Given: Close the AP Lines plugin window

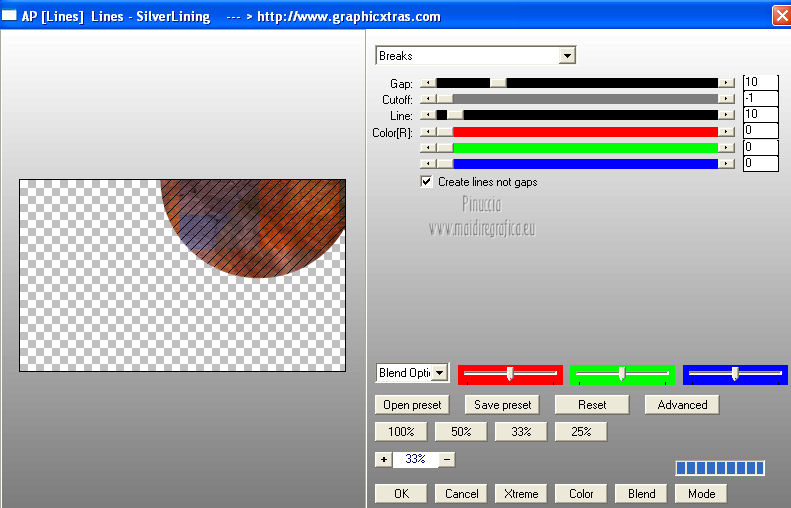Looking at the screenshot, I should click(x=781, y=16).
